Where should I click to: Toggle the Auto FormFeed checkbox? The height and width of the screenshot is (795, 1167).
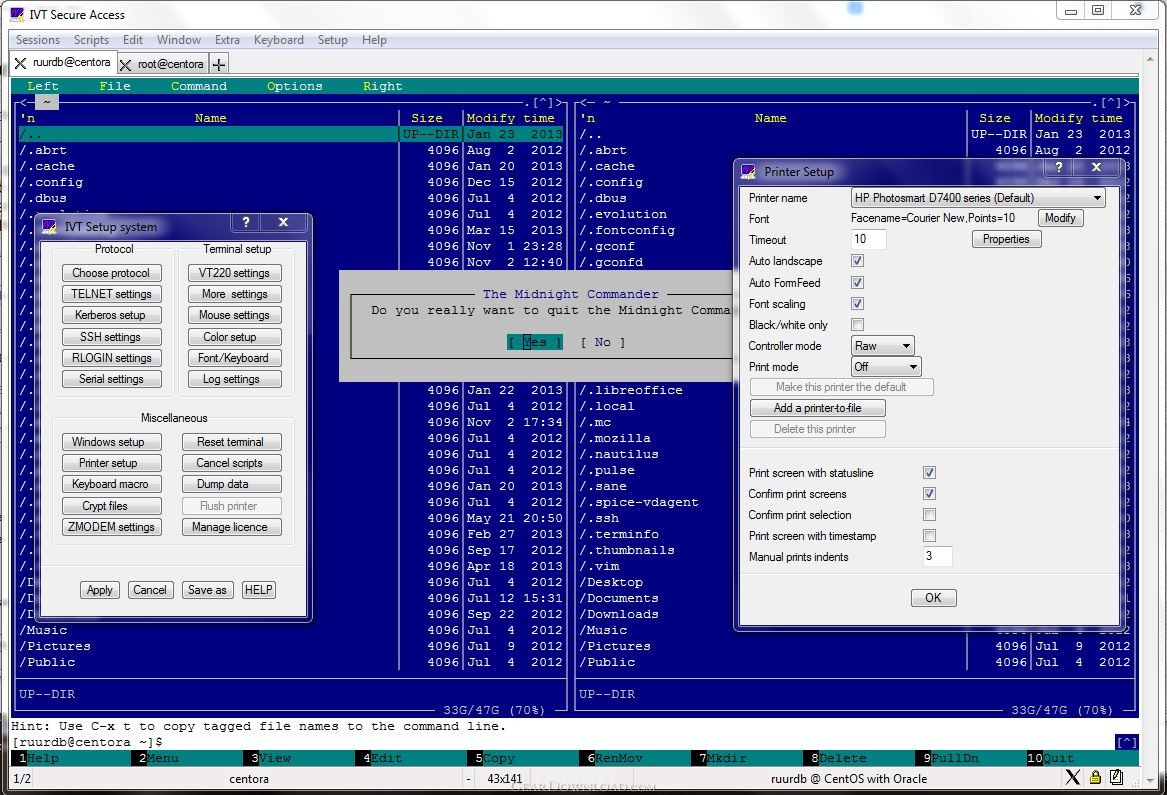(x=857, y=282)
